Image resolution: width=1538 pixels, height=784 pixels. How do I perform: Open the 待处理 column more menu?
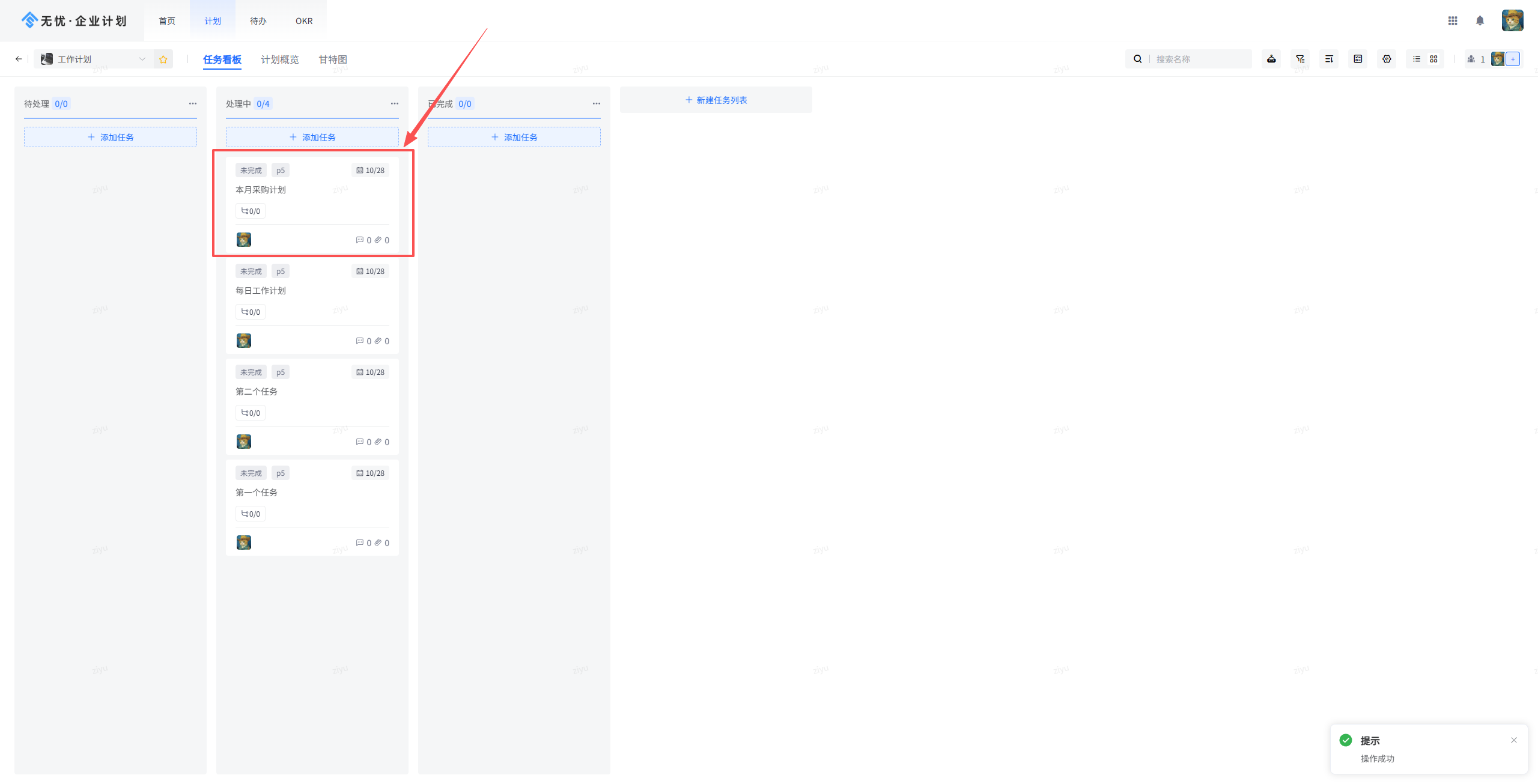click(x=192, y=103)
